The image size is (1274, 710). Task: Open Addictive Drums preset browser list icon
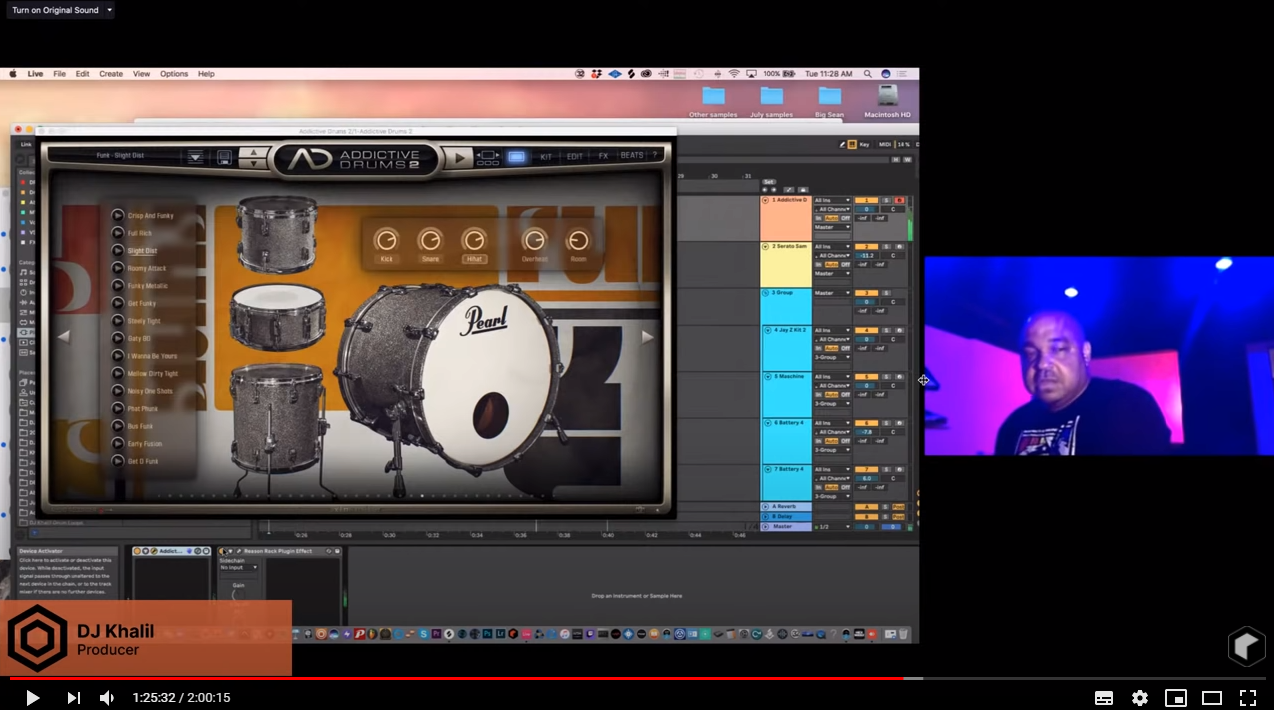click(195, 157)
